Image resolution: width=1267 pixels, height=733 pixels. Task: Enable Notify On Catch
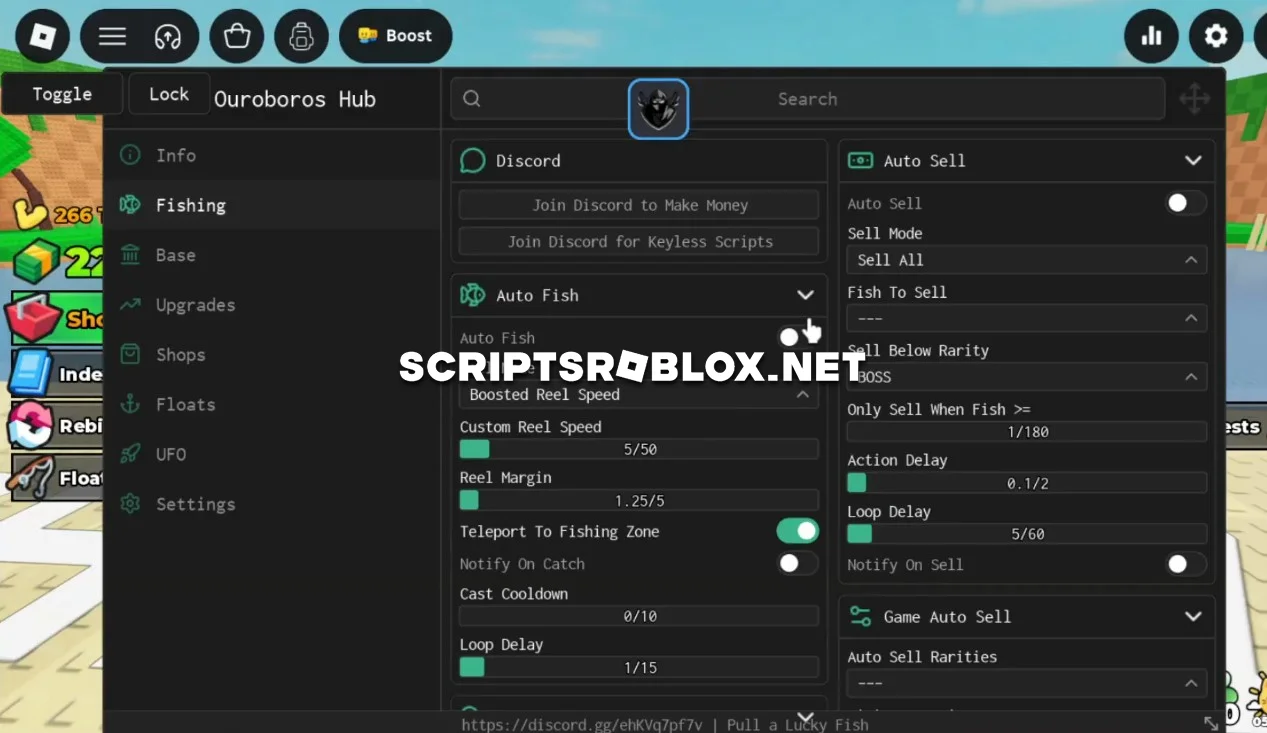click(x=797, y=563)
